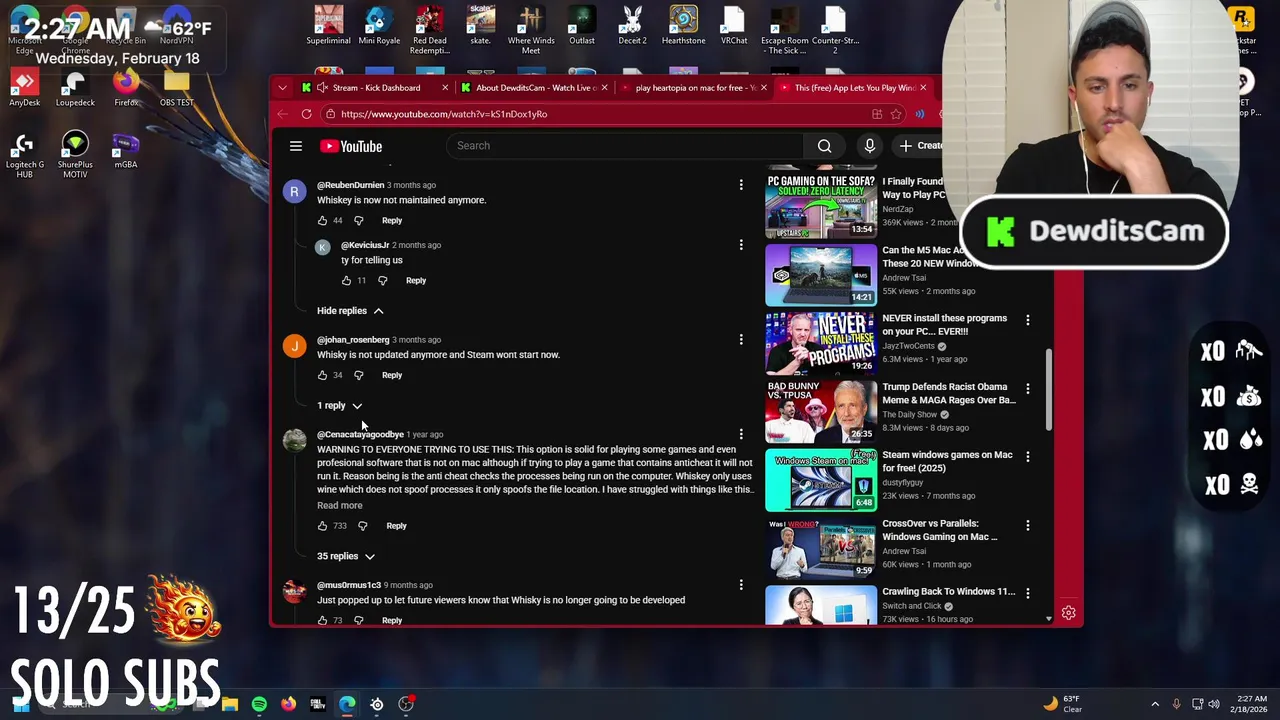Open Hearthstone desktop shortcut

pos(683,26)
